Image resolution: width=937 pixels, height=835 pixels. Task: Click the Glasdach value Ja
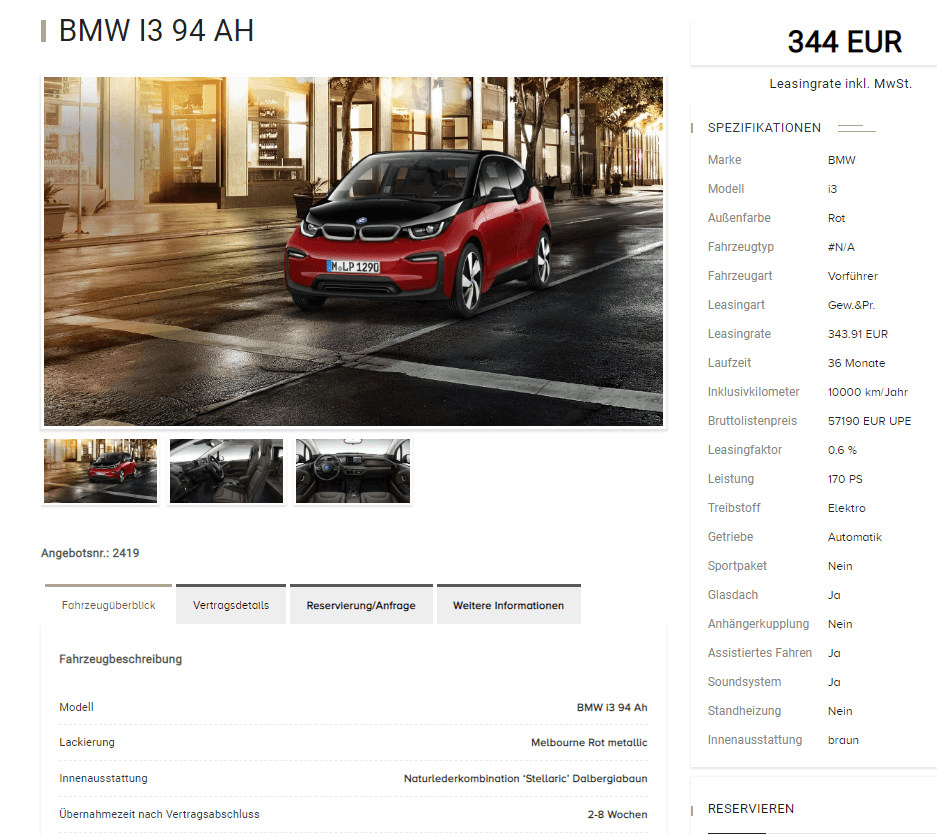point(834,595)
